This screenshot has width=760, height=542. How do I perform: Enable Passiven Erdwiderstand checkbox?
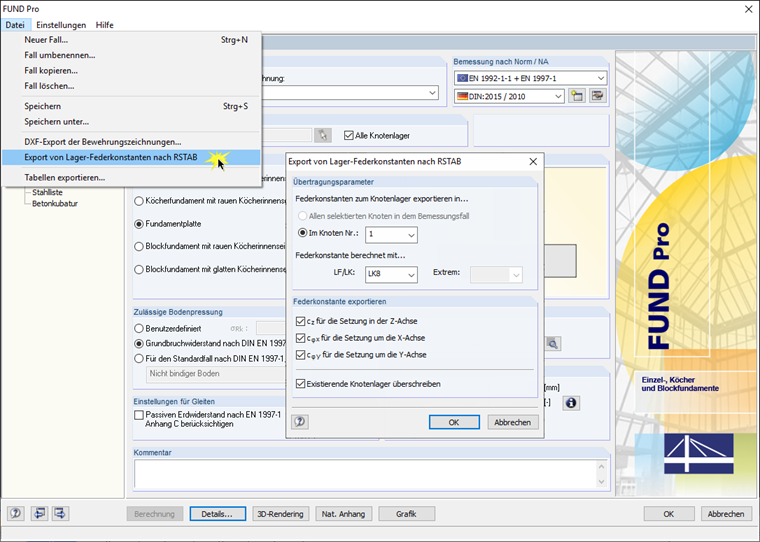139,415
